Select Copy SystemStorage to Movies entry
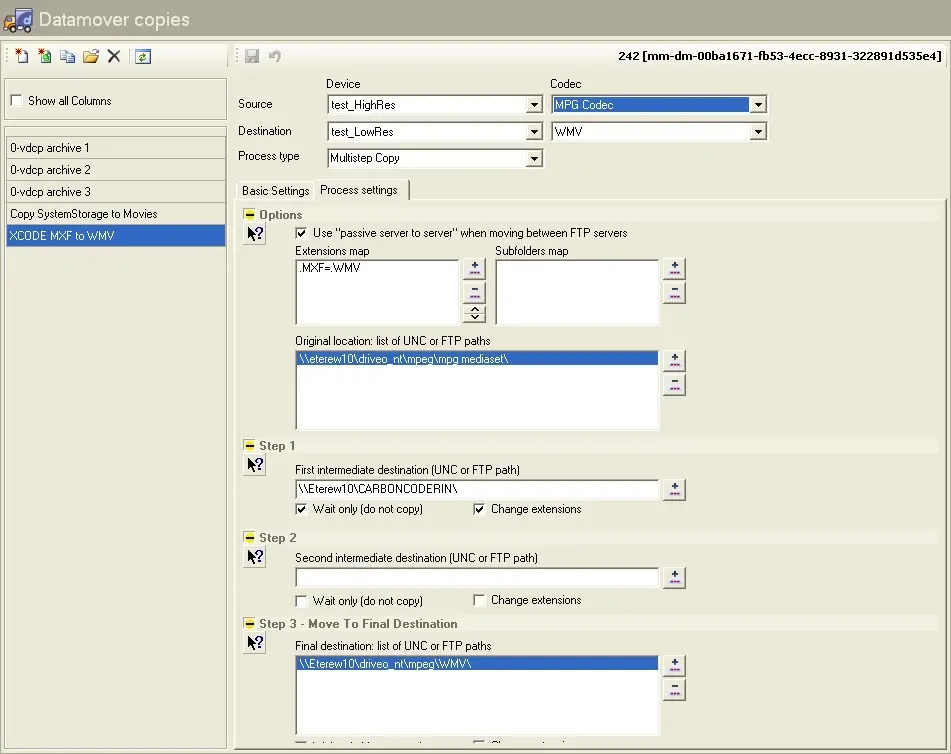Viewport: 951px width, 754px height. pos(84,214)
